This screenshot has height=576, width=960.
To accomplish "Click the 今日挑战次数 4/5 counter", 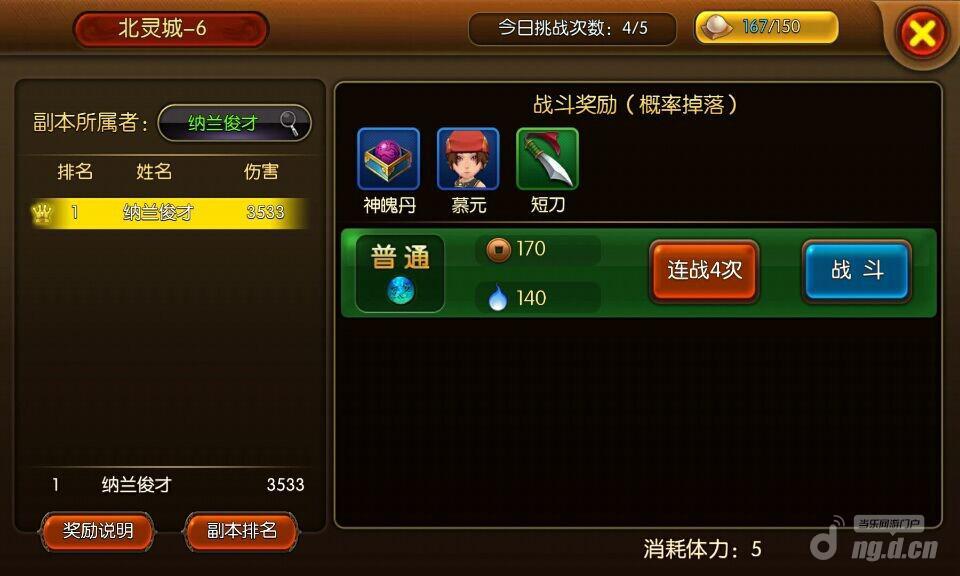I will (572, 28).
